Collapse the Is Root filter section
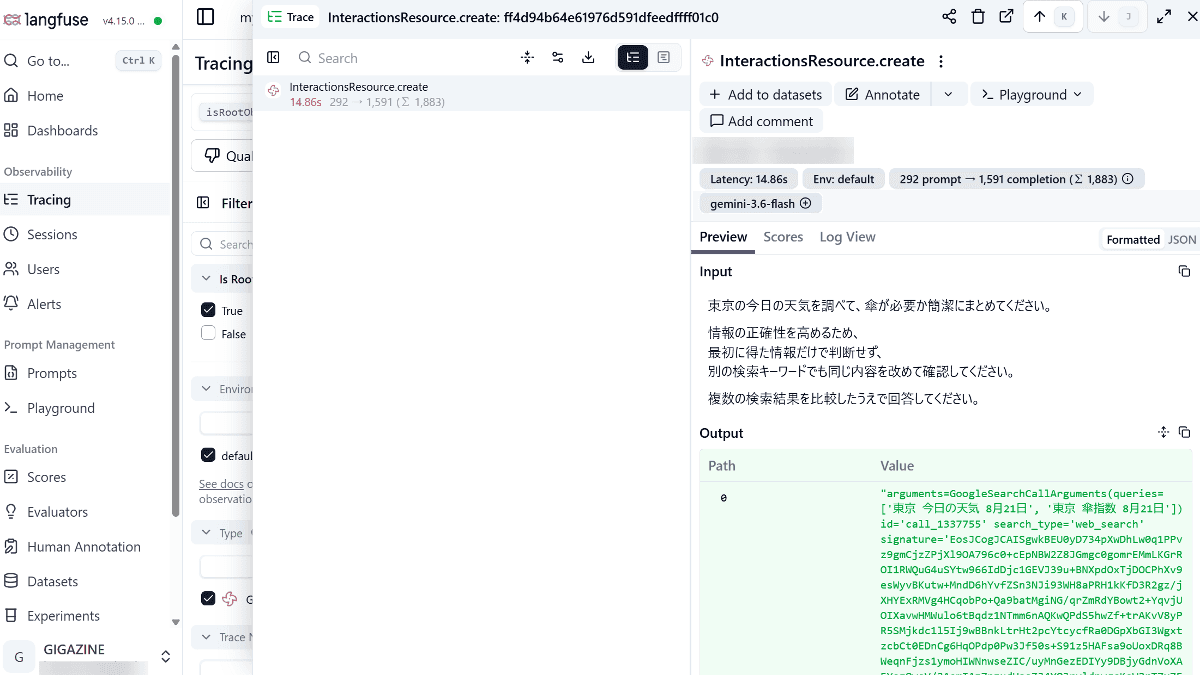Viewport: 1200px width, 675px height. click(x=222, y=279)
